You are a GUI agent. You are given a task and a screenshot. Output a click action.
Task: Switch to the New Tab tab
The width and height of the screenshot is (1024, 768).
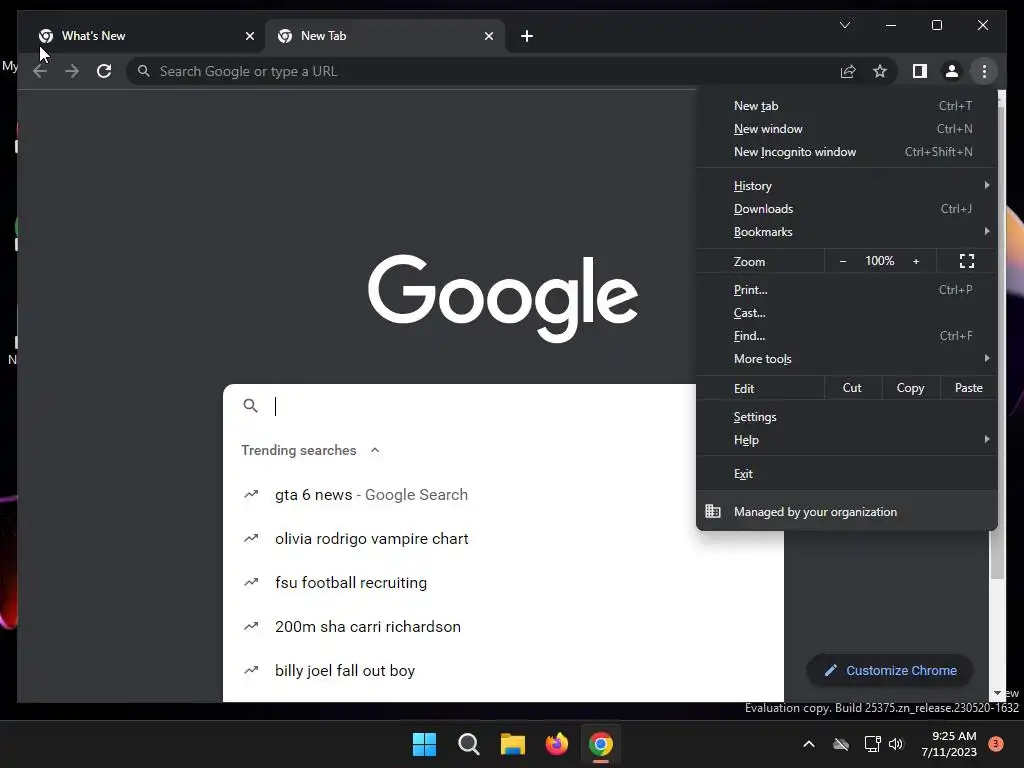click(385, 36)
